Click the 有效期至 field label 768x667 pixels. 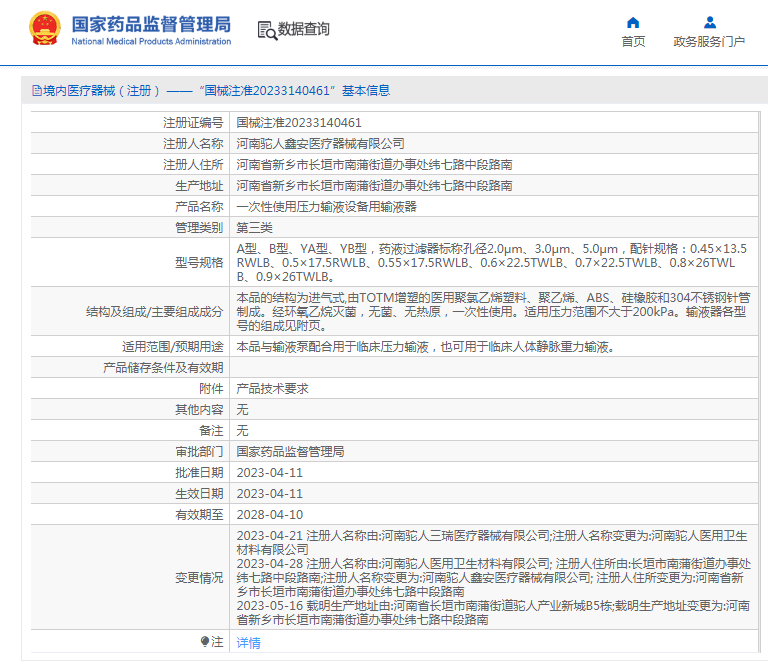199,515
